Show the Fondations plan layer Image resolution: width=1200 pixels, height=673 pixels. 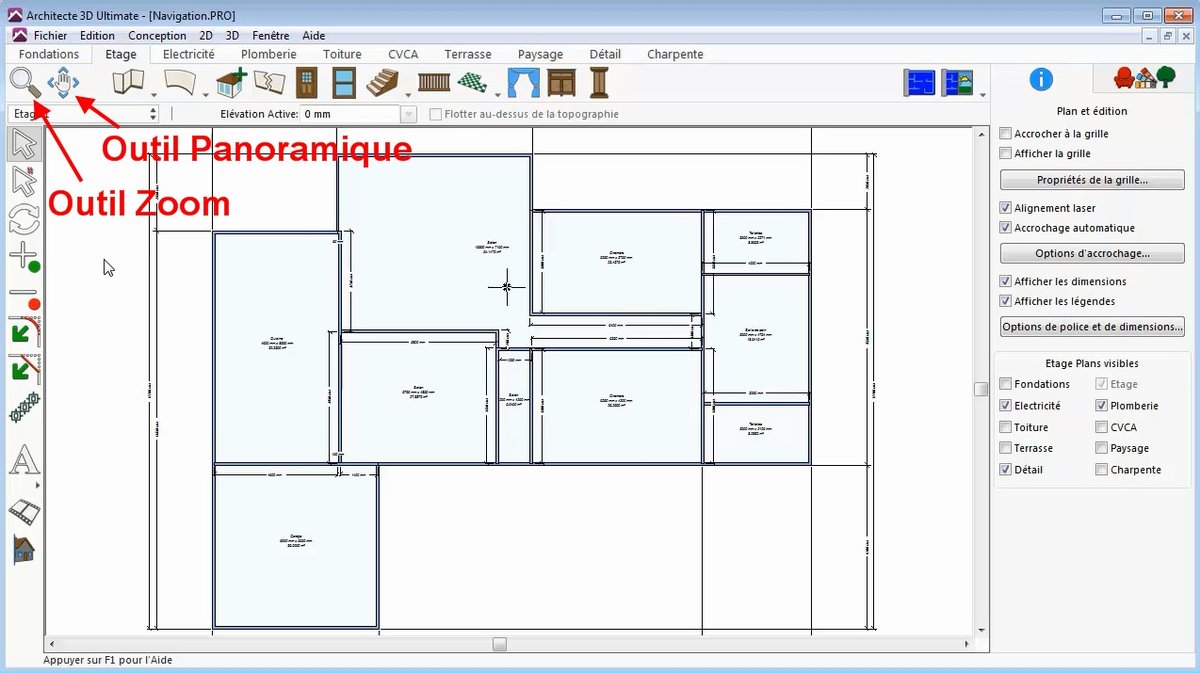(1006, 384)
